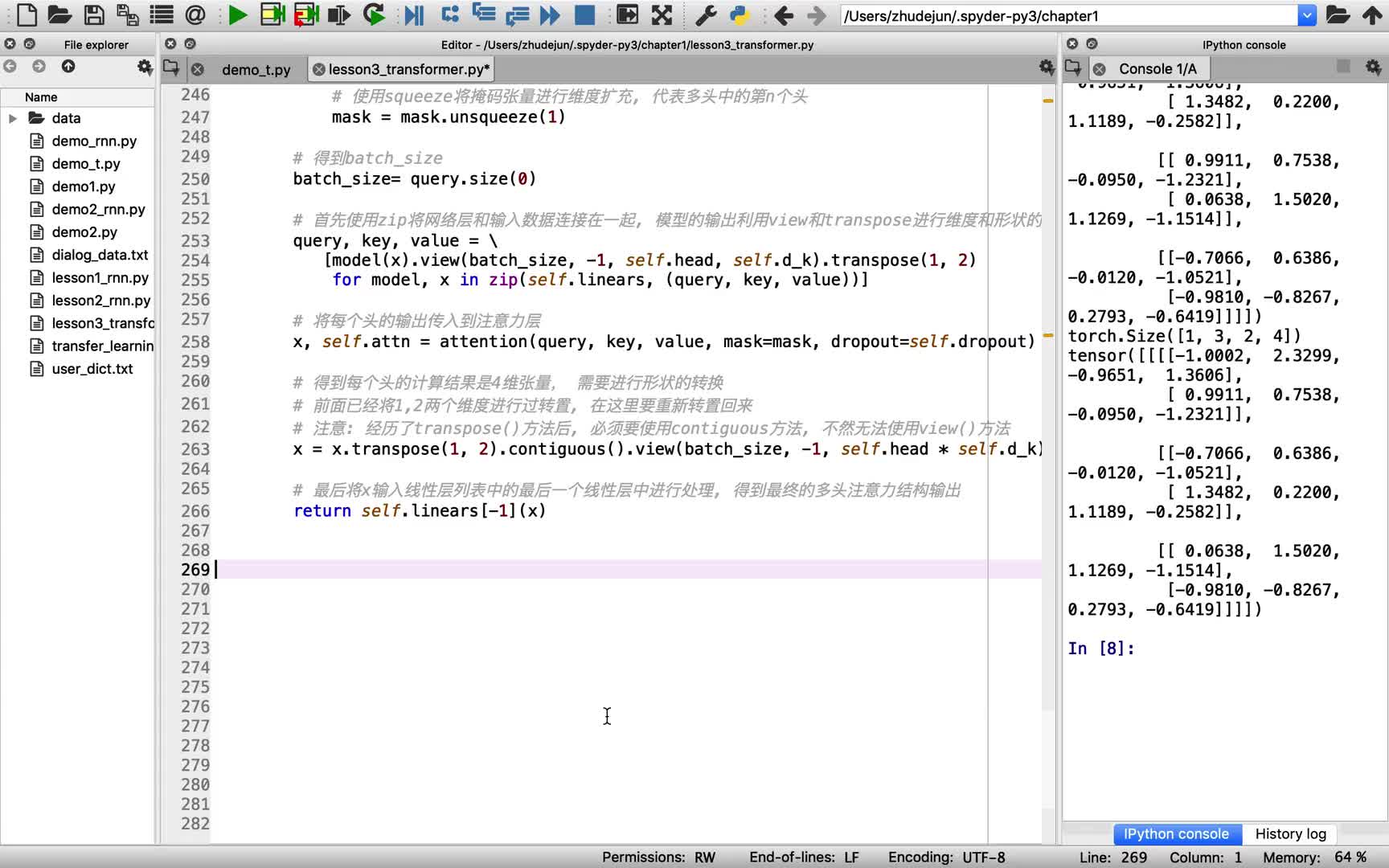
Task: Open the @ symbol finder
Action: tap(195, 14)
